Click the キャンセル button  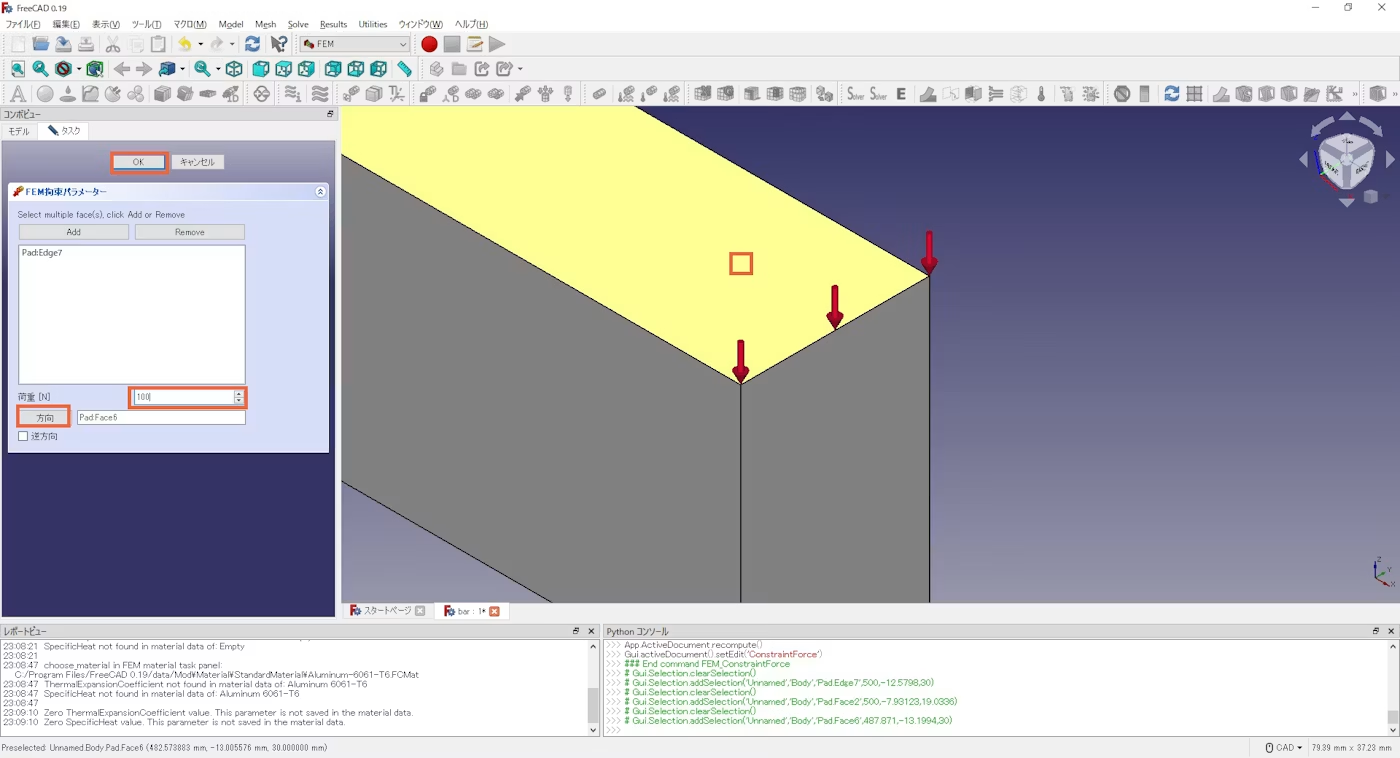[x=197, y=162]
